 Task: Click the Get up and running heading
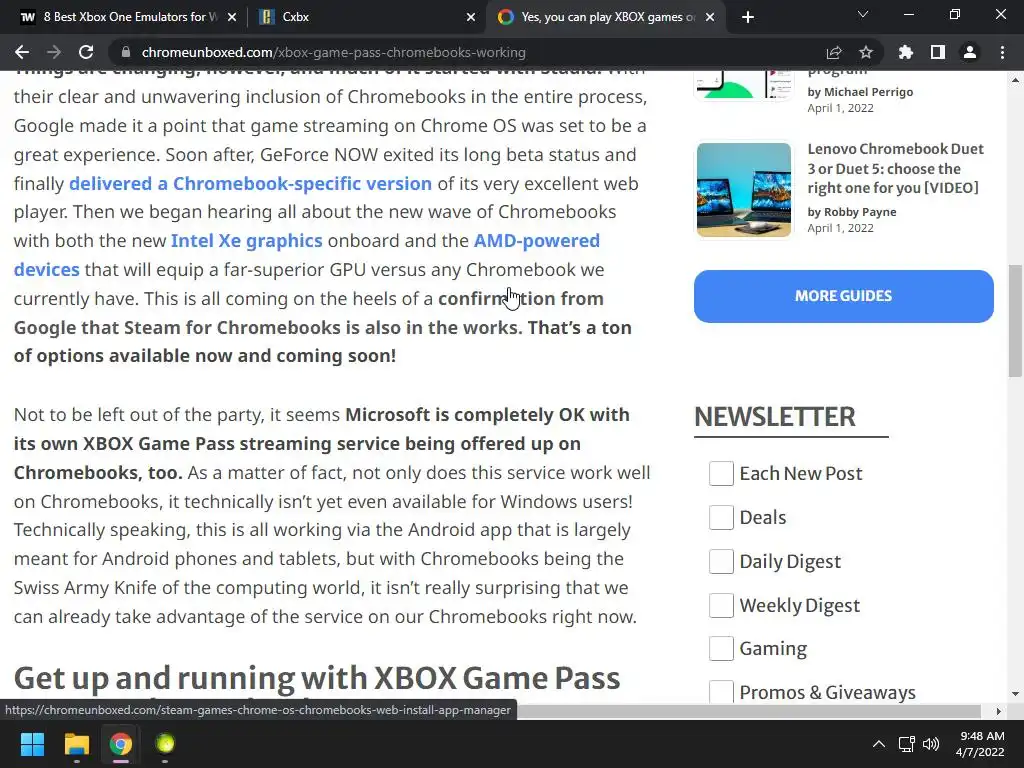(317, 678)
